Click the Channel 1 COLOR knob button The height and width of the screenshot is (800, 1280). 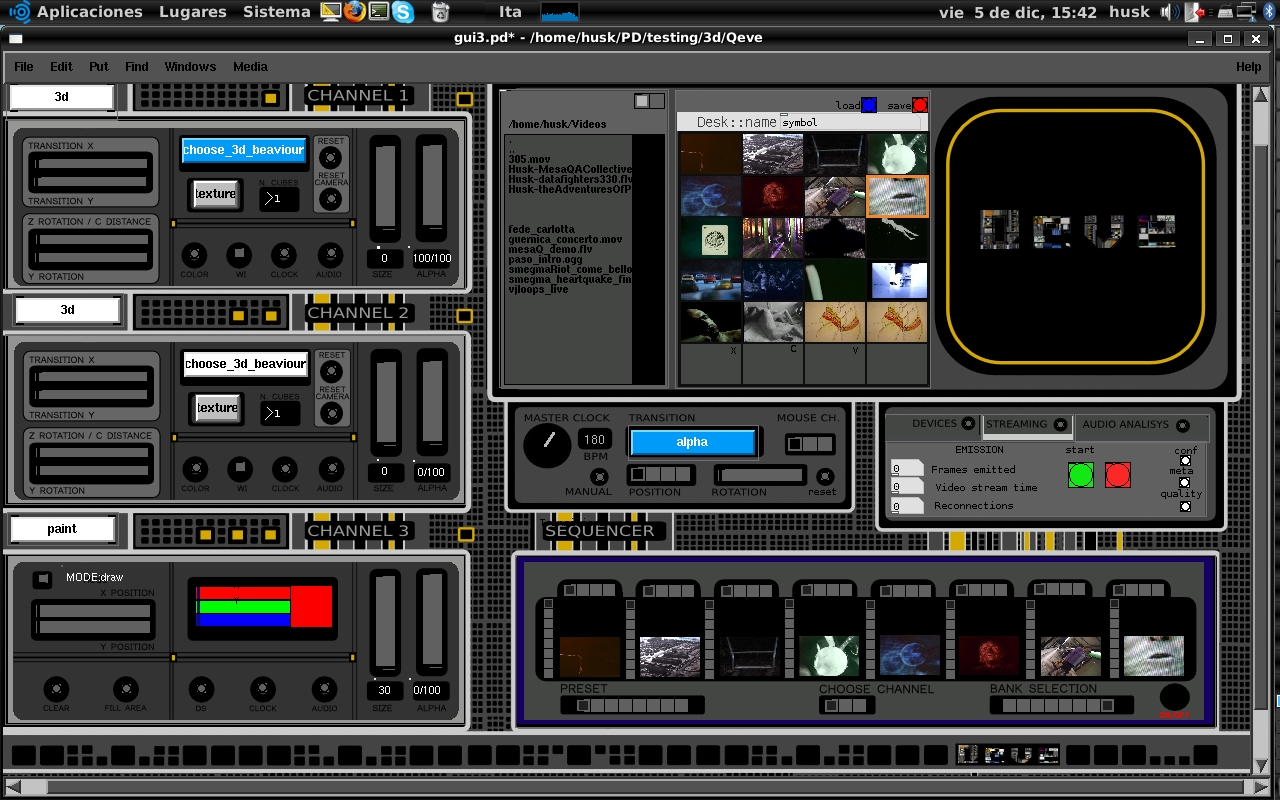coord(194,254)
